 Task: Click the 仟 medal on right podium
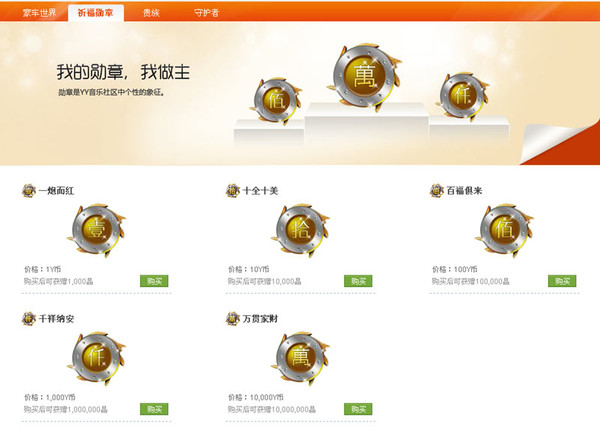(462, 96)
